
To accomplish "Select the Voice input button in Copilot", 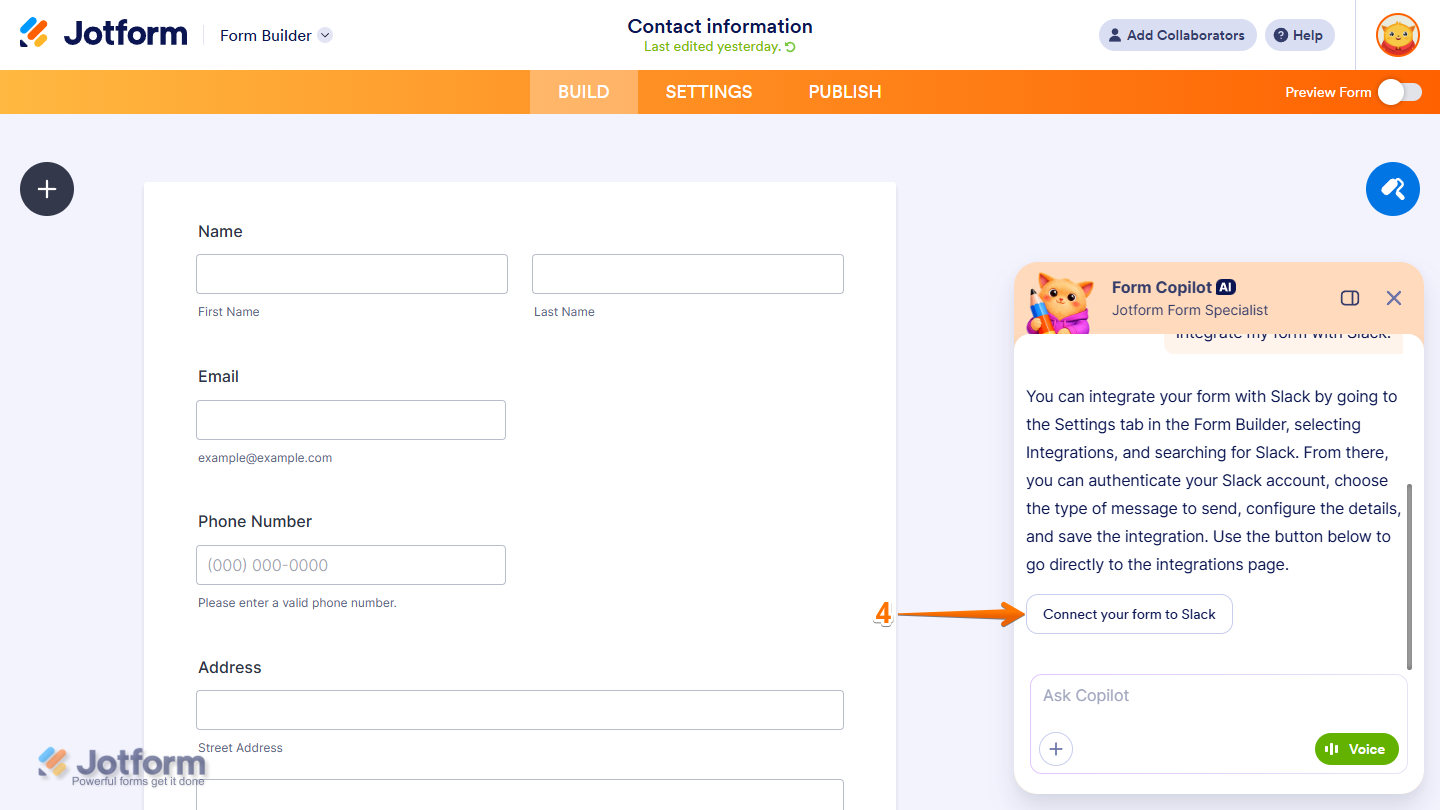I will [x=1356, y=748].
